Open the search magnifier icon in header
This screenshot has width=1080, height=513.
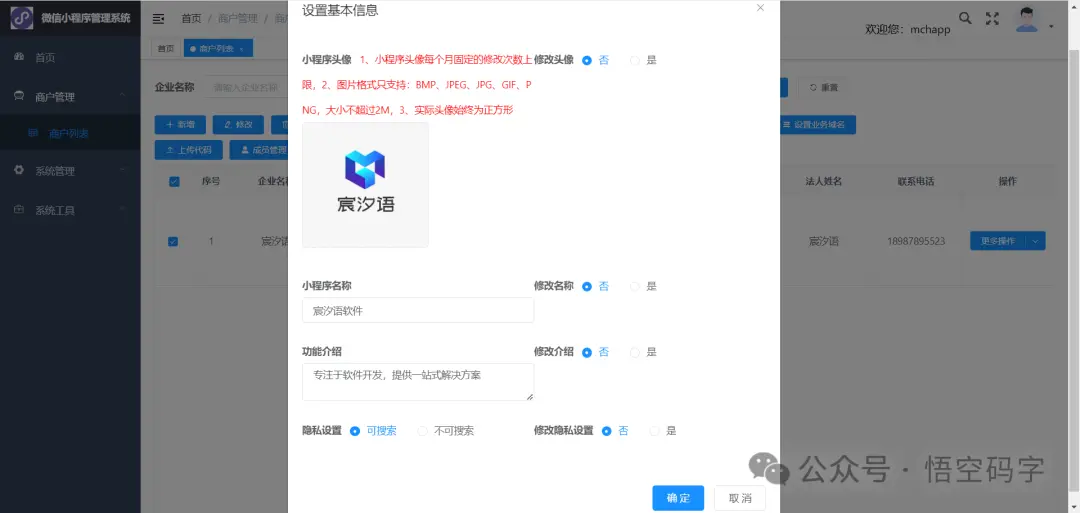[966, 19]
